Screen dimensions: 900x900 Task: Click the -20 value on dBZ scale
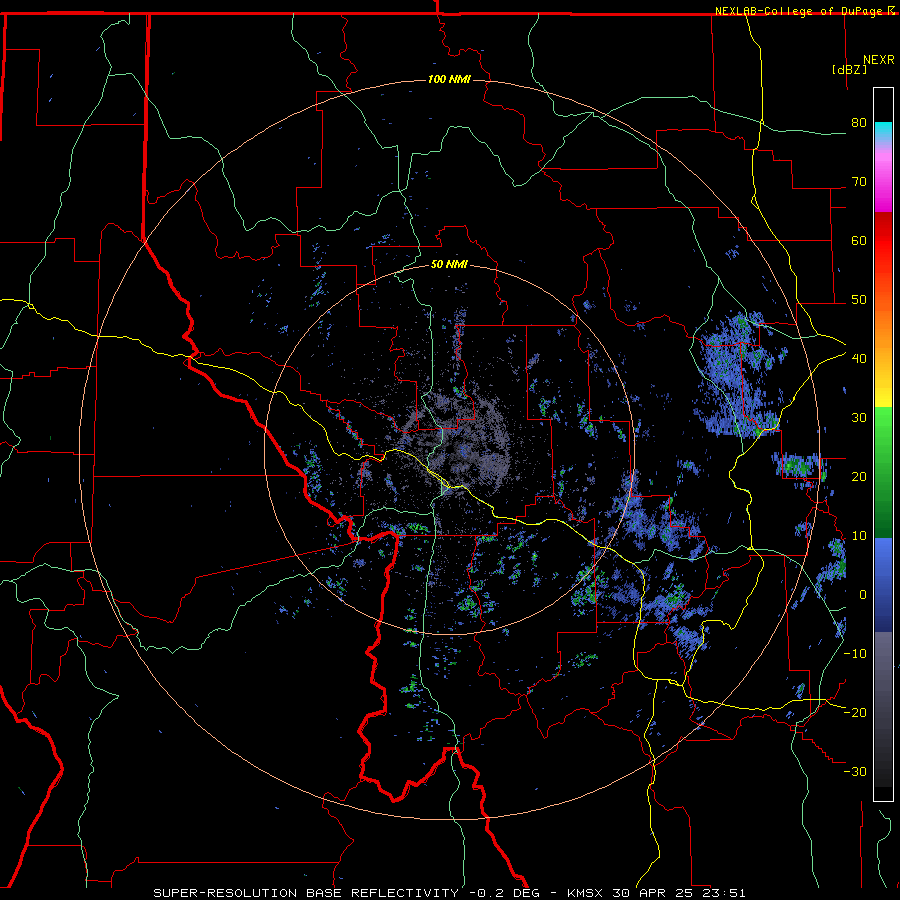(x=855, y=713)
